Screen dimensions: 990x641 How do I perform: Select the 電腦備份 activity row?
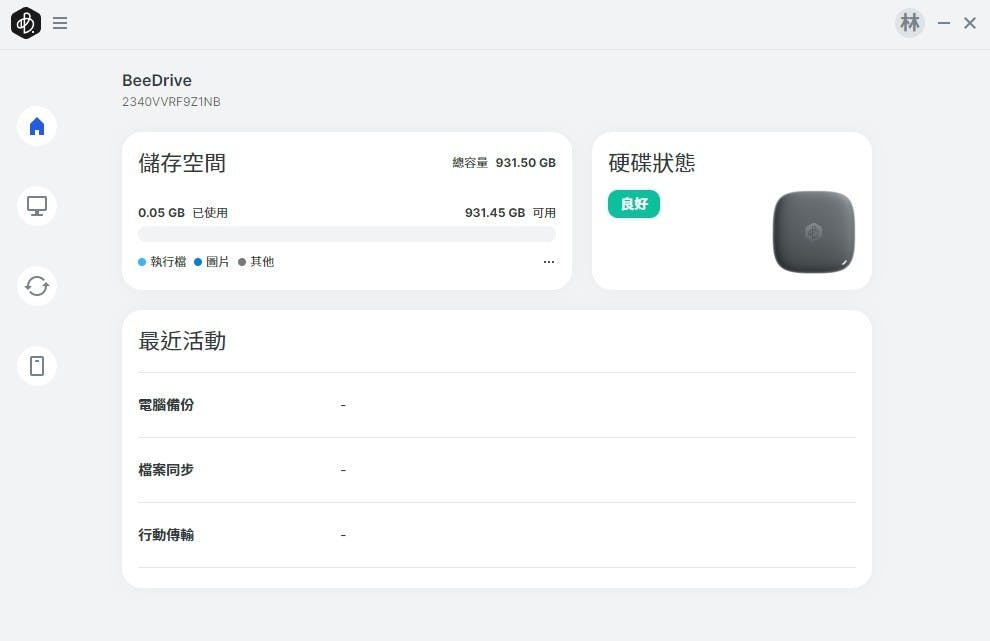(x=497, y=405)
